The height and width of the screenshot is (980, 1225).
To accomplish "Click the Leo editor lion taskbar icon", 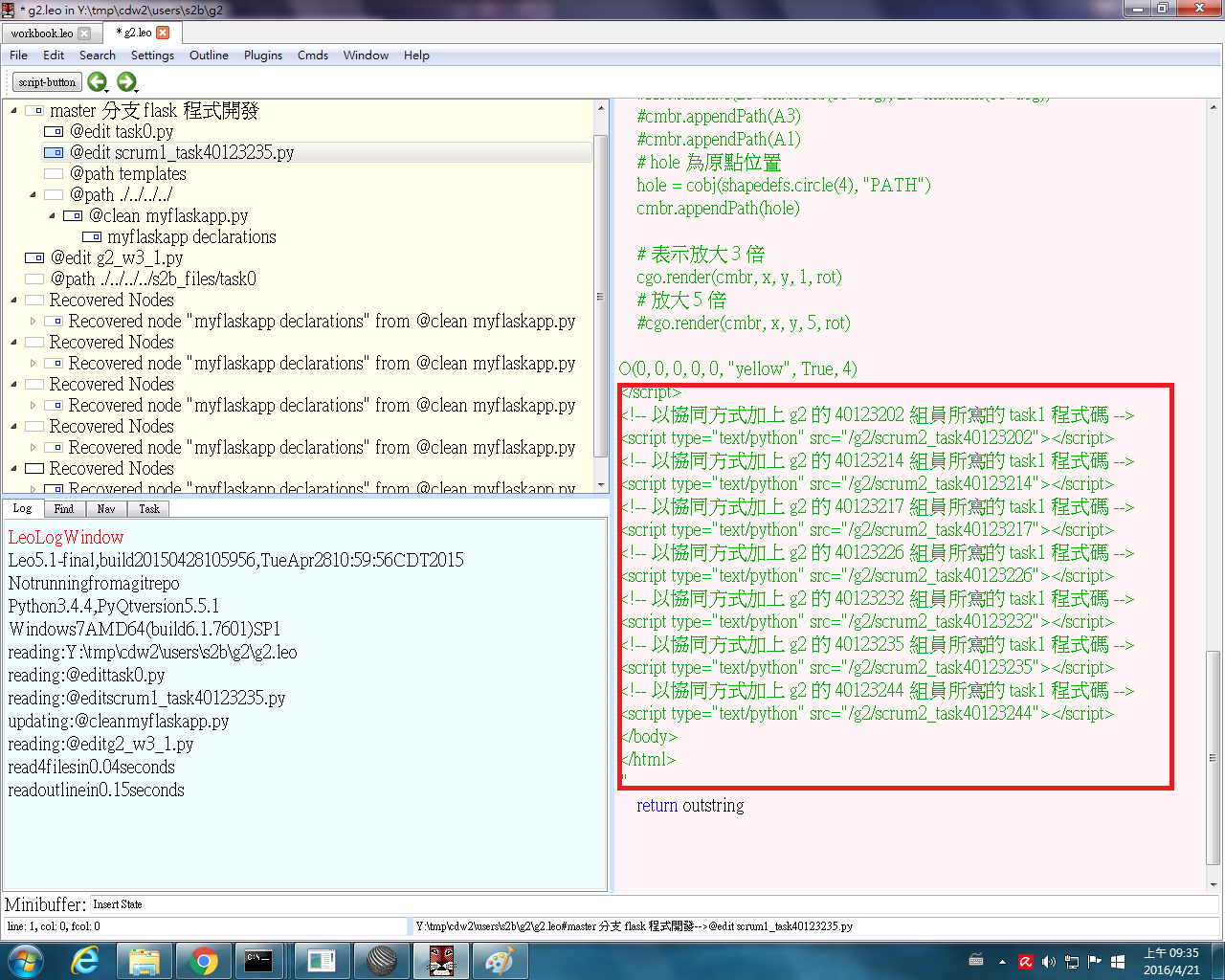I will click(x=441, y=961).
